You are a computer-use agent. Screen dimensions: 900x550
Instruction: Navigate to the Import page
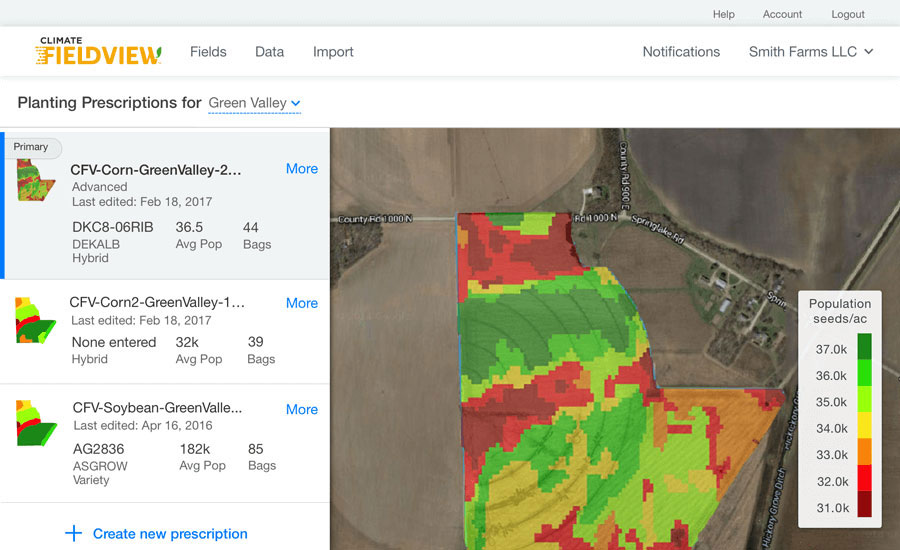(333, 52)
